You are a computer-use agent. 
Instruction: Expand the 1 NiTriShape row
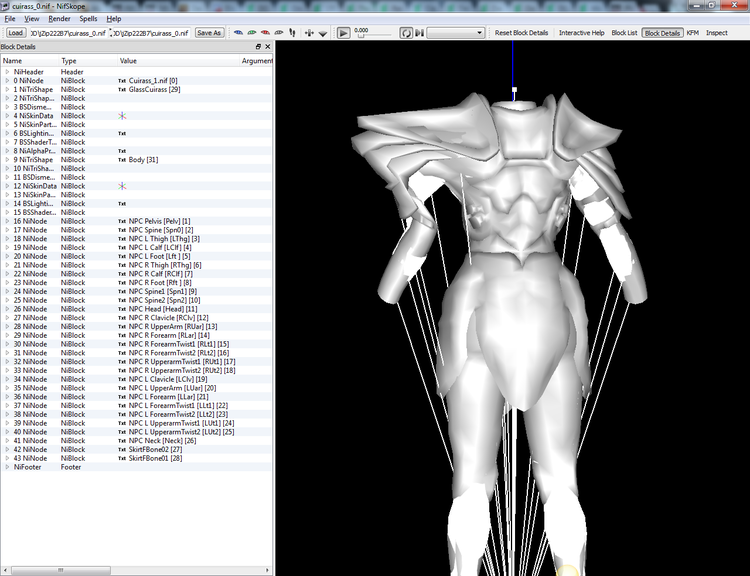click(7, 89)
